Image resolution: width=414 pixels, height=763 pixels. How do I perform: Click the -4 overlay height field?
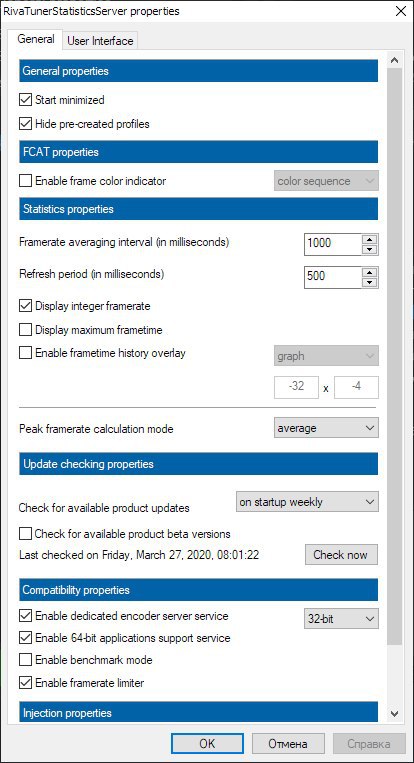pyautogui.click(x=356, y=387)
